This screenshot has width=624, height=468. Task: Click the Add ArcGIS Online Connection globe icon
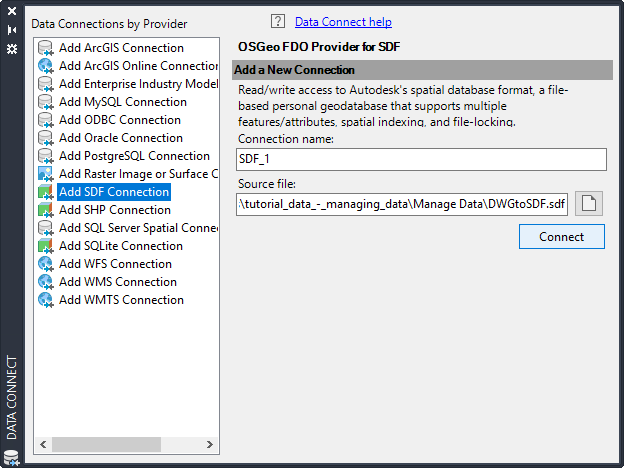[x=46, y=66]
